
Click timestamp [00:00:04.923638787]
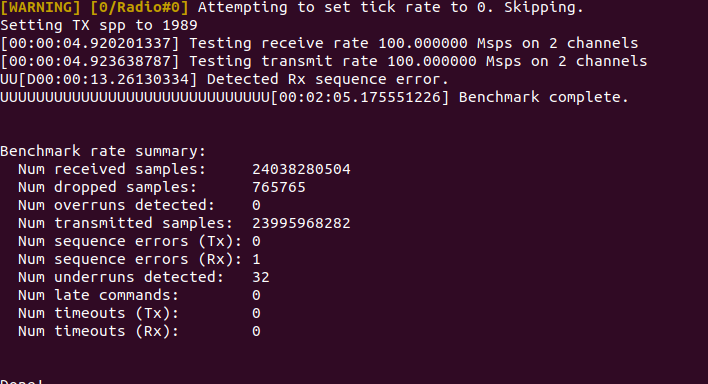(90, 61)
